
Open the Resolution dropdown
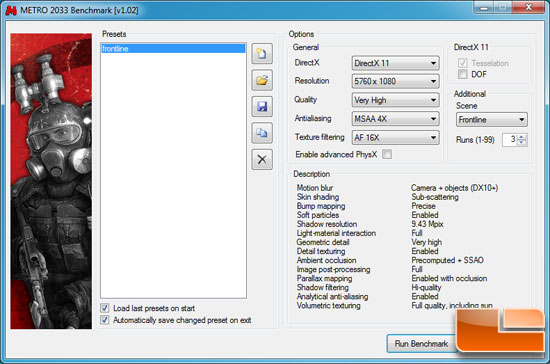click(x=395, y=81)
